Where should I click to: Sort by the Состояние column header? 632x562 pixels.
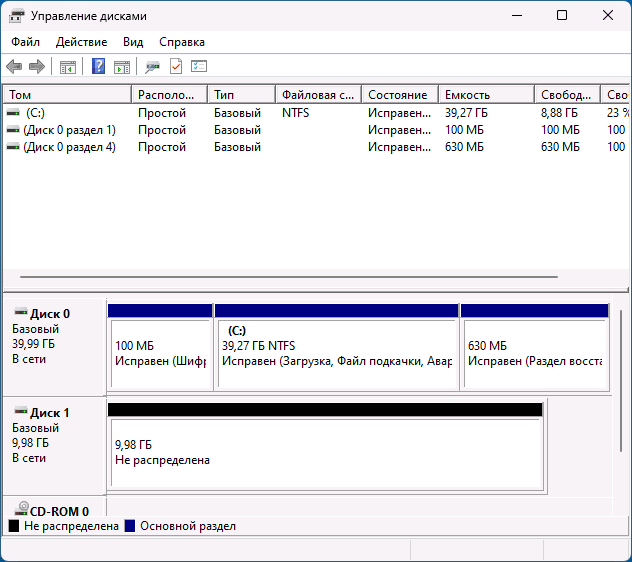(400, 95)
